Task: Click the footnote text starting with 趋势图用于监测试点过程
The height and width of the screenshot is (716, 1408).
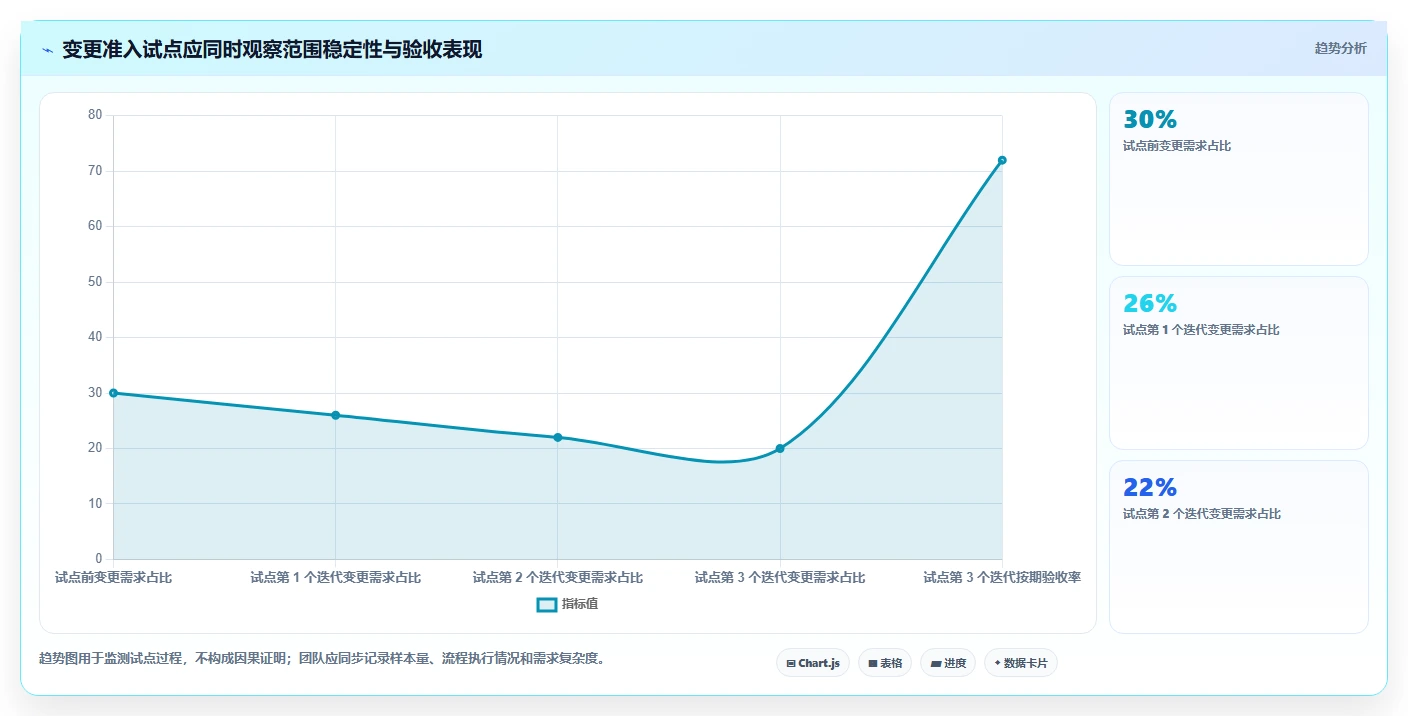Action: click(322, 658)
